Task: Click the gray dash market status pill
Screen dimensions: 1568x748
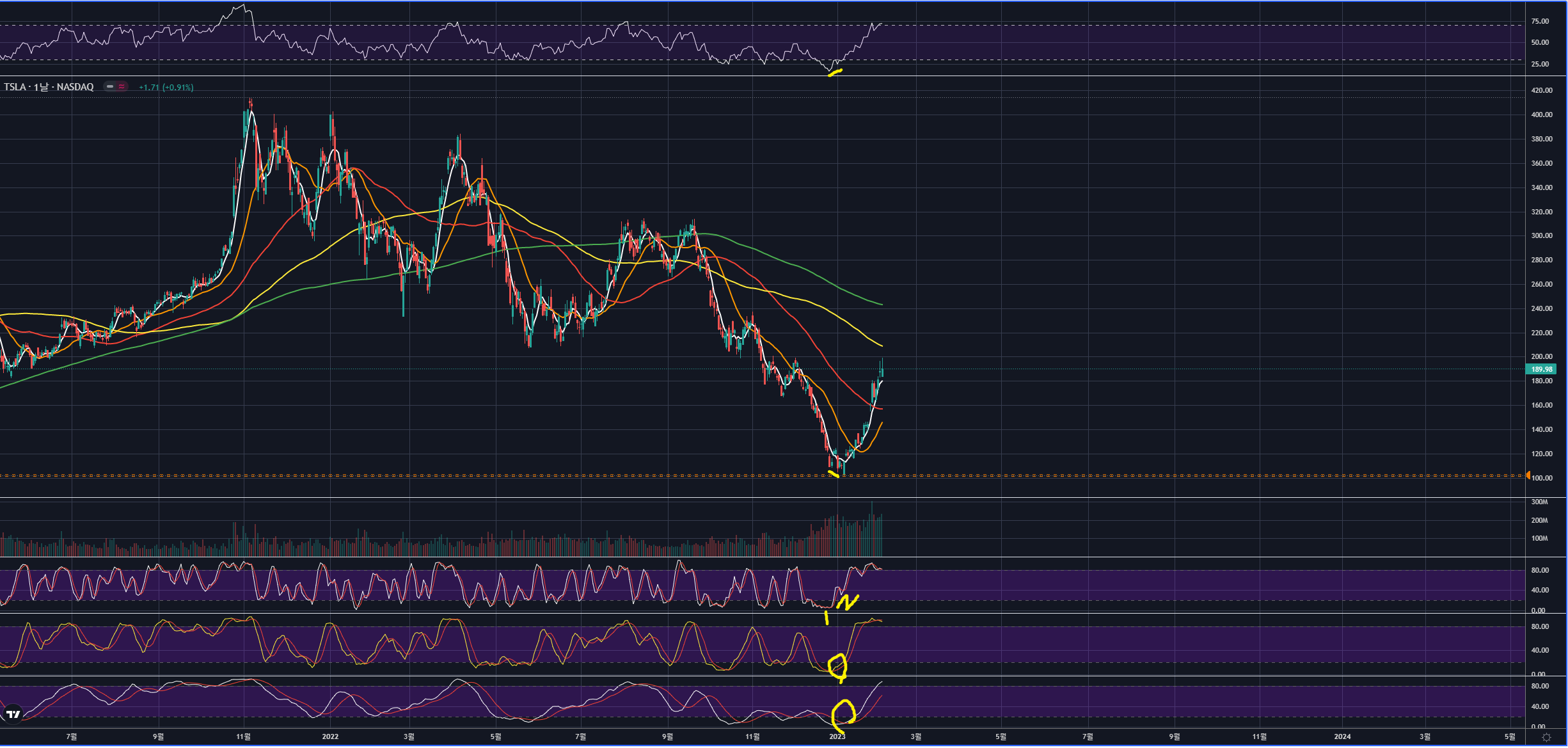Action: click(110, 87)
